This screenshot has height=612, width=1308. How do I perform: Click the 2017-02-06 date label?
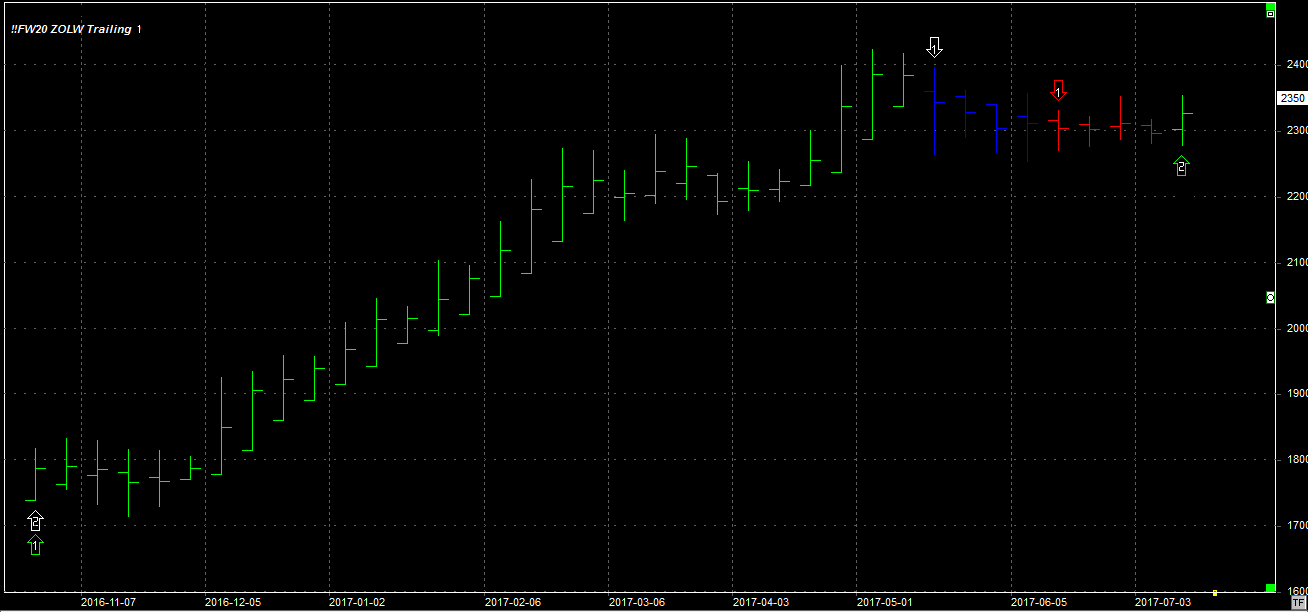(512, 603)
